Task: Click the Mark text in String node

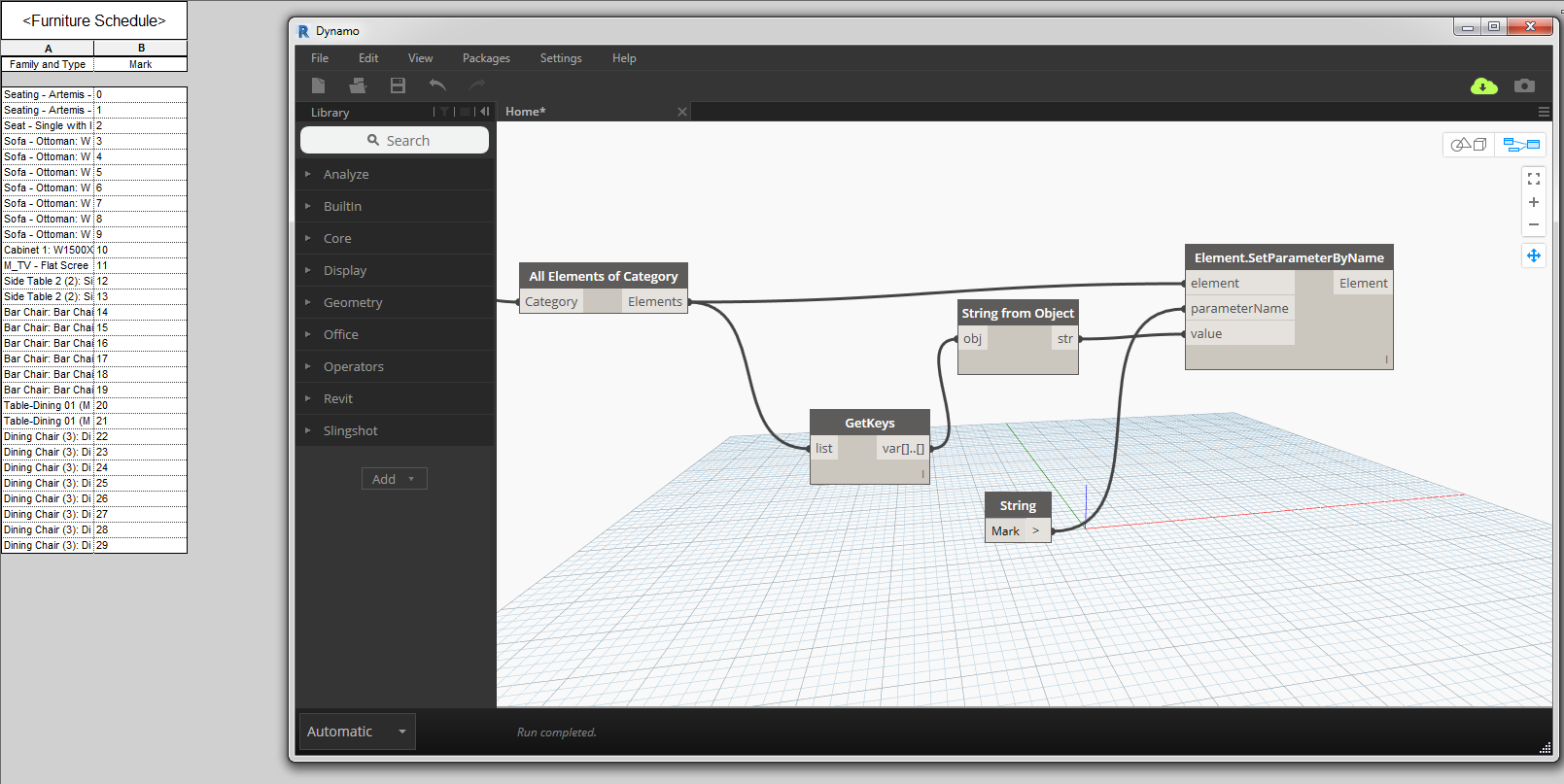Action: point(1005,530)
